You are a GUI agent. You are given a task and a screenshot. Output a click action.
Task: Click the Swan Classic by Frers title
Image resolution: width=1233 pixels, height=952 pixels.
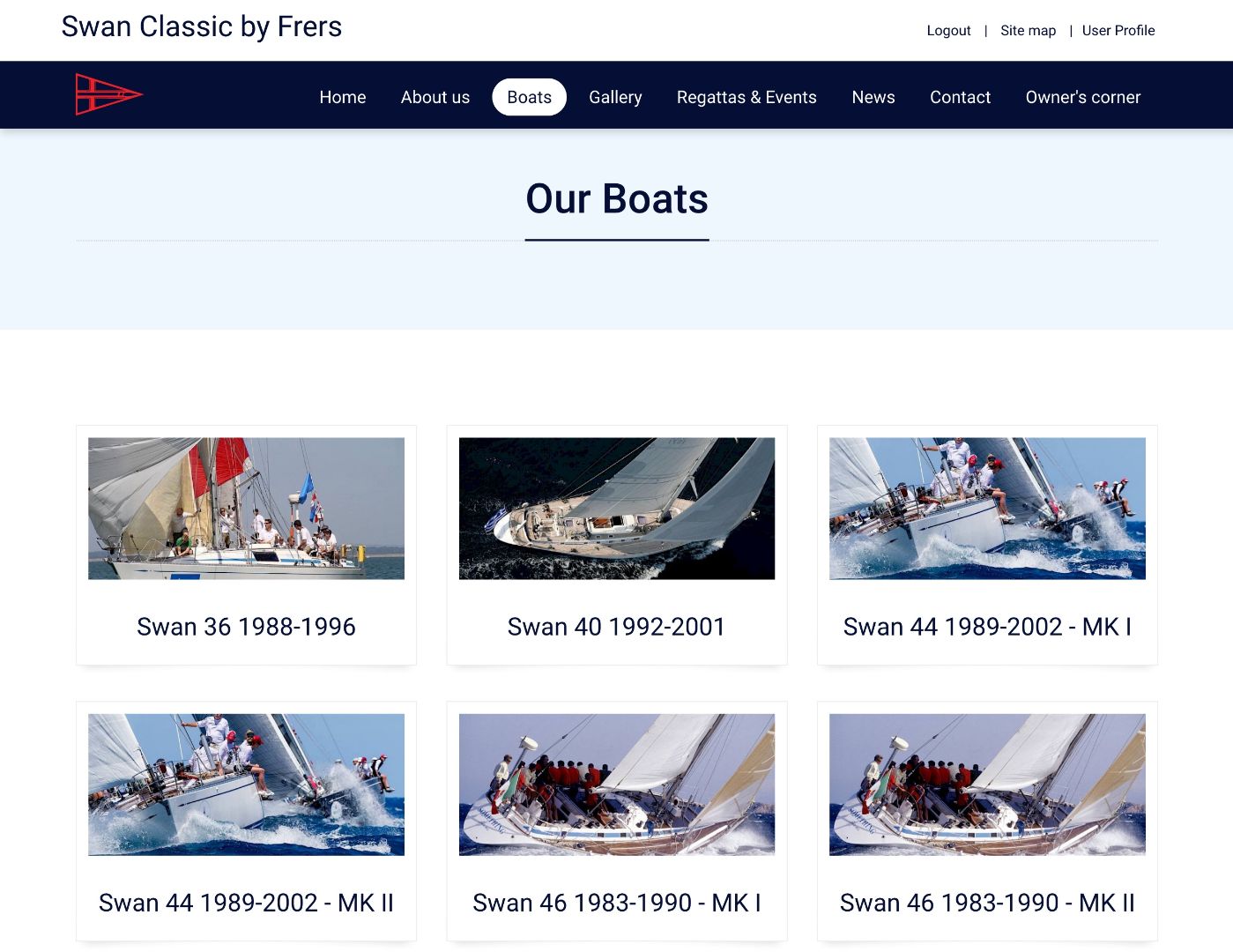202,26
